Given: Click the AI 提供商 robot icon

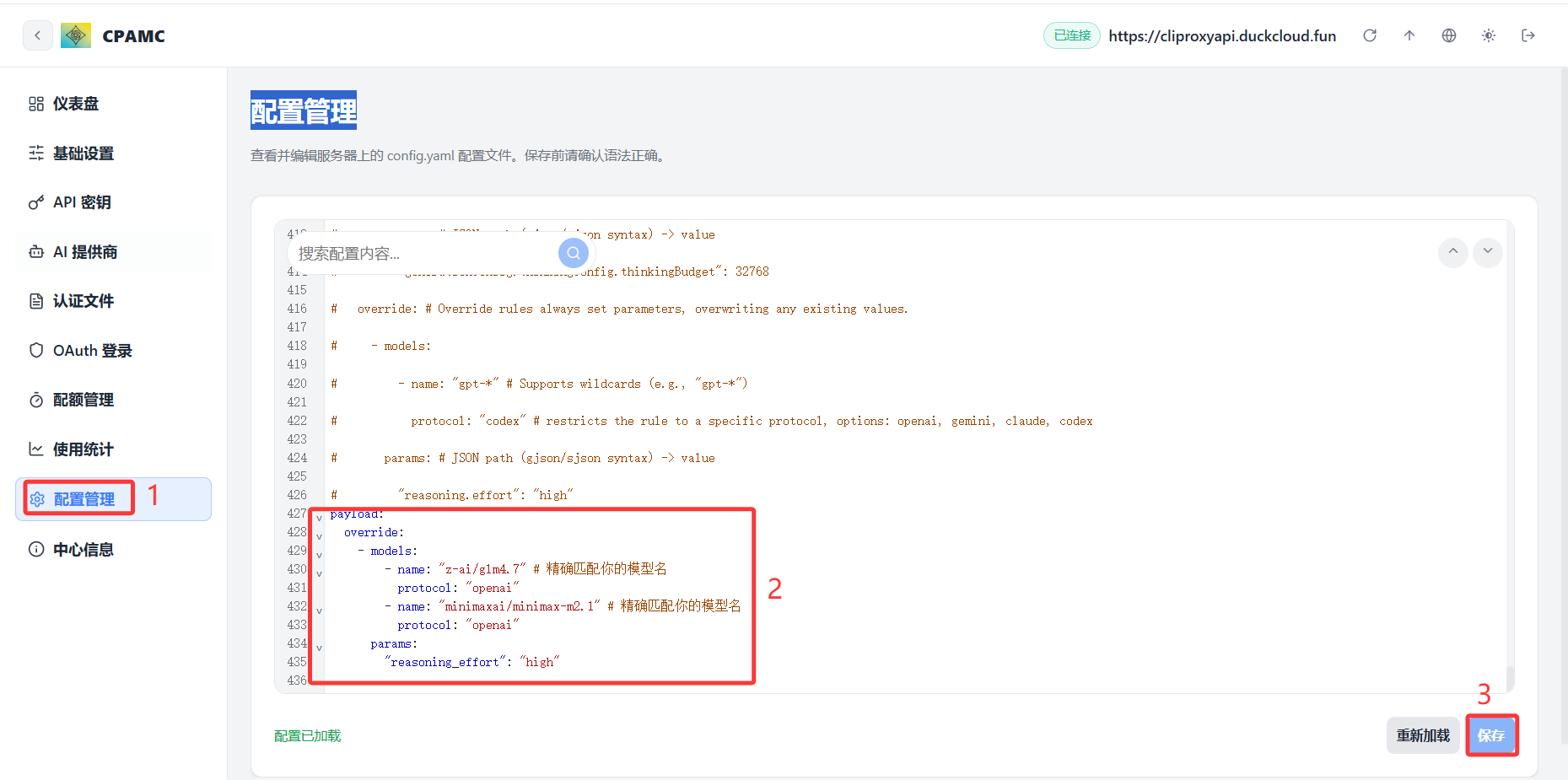Looking at the screenshot, I should [36, 252].
